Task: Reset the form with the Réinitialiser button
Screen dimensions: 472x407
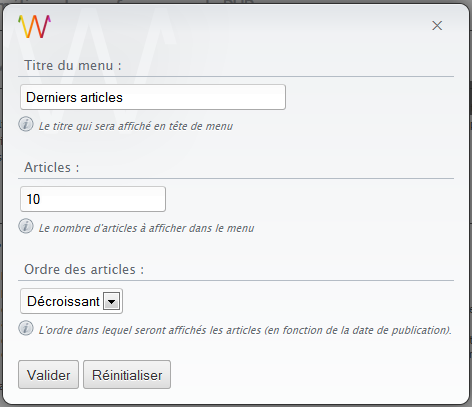Action: (x=127, y=375)
